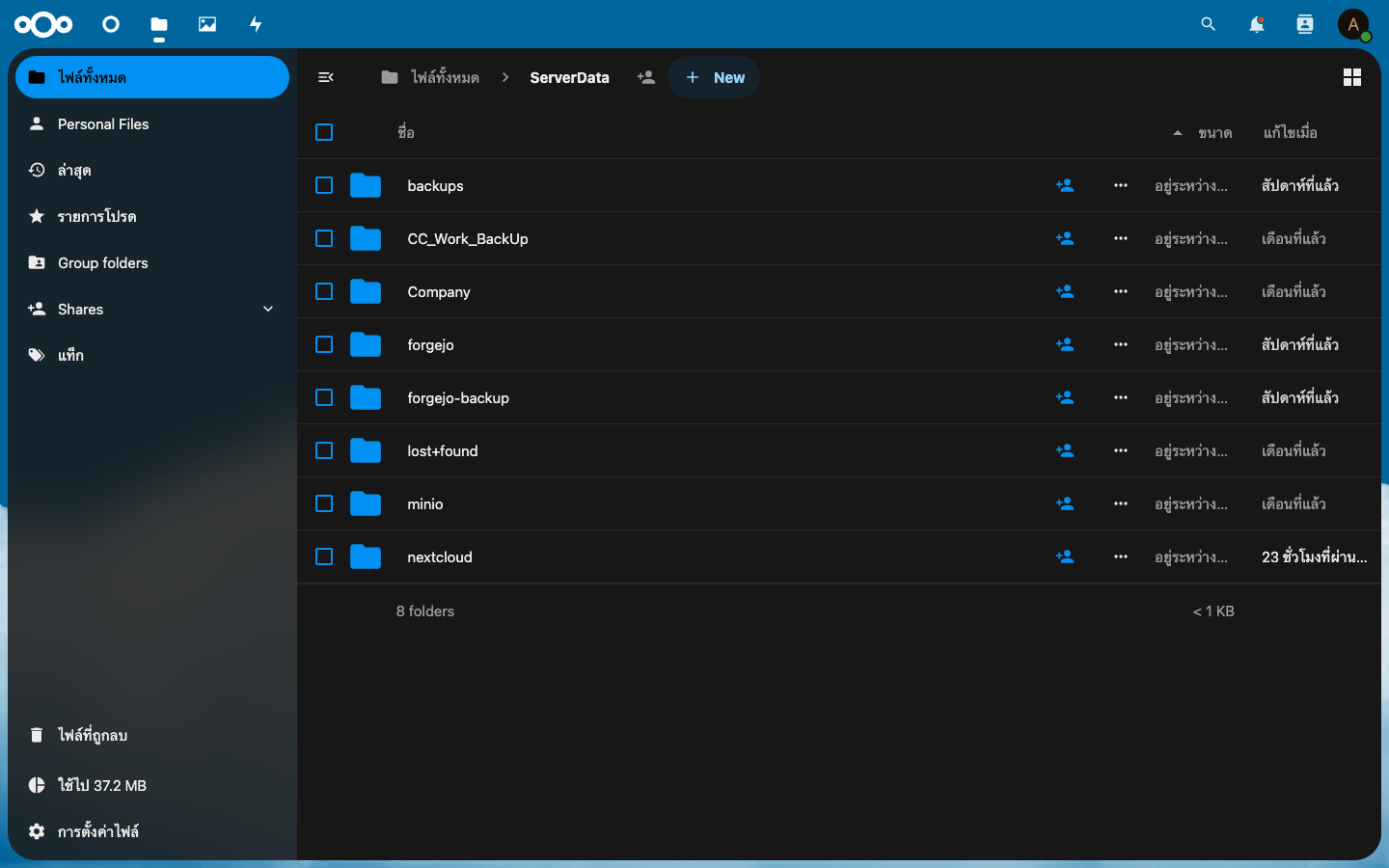The width and height of the screenshot is (1389, 868).
Task: Open the Files app icon
Action: (x=159, y=24)
